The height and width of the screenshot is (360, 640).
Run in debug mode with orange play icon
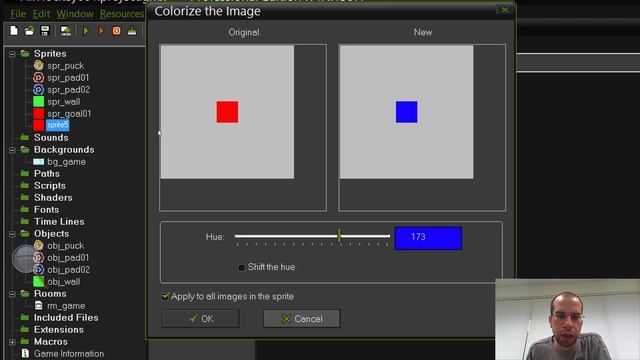[101, 31]
